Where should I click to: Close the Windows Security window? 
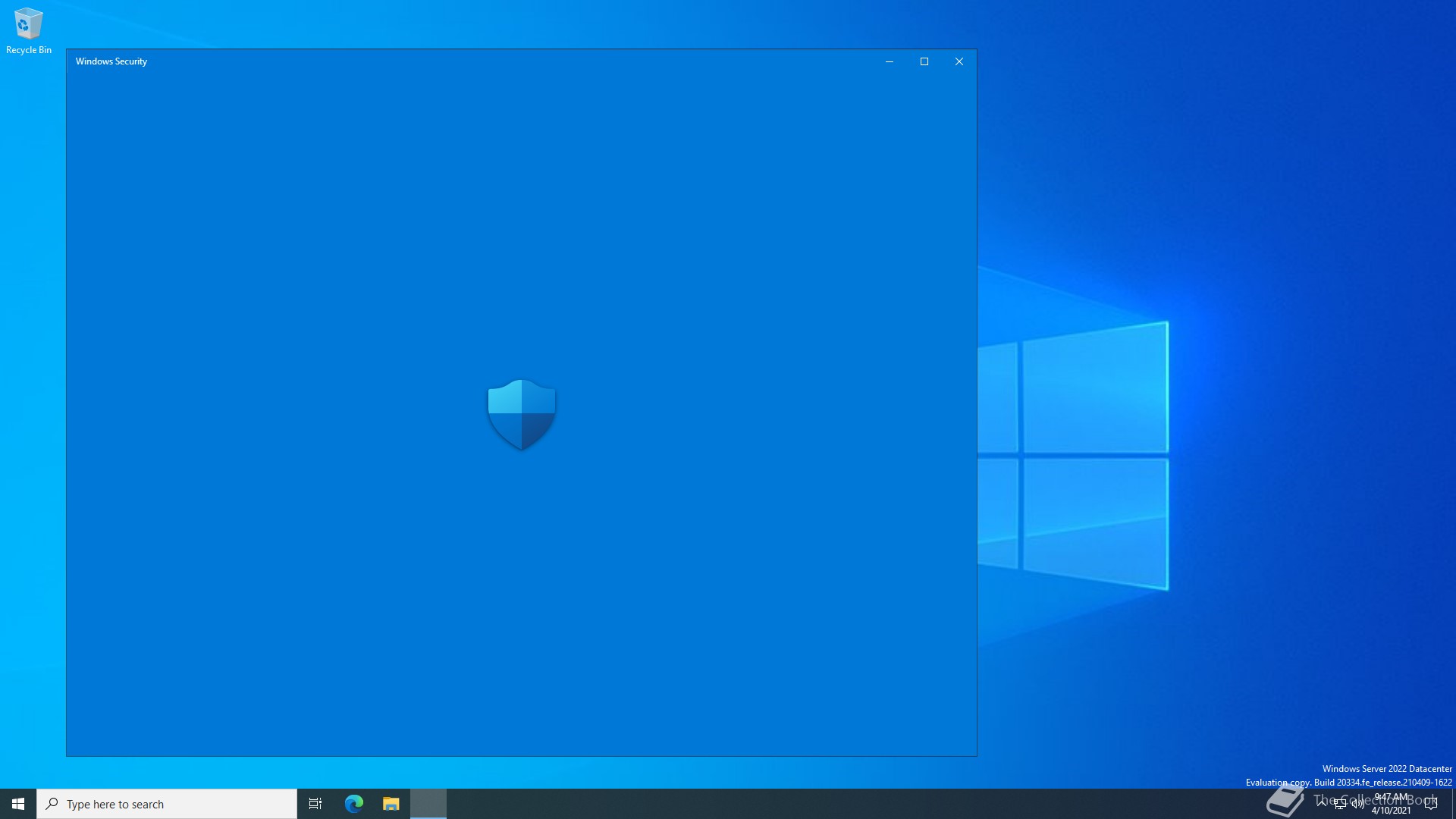959,61
